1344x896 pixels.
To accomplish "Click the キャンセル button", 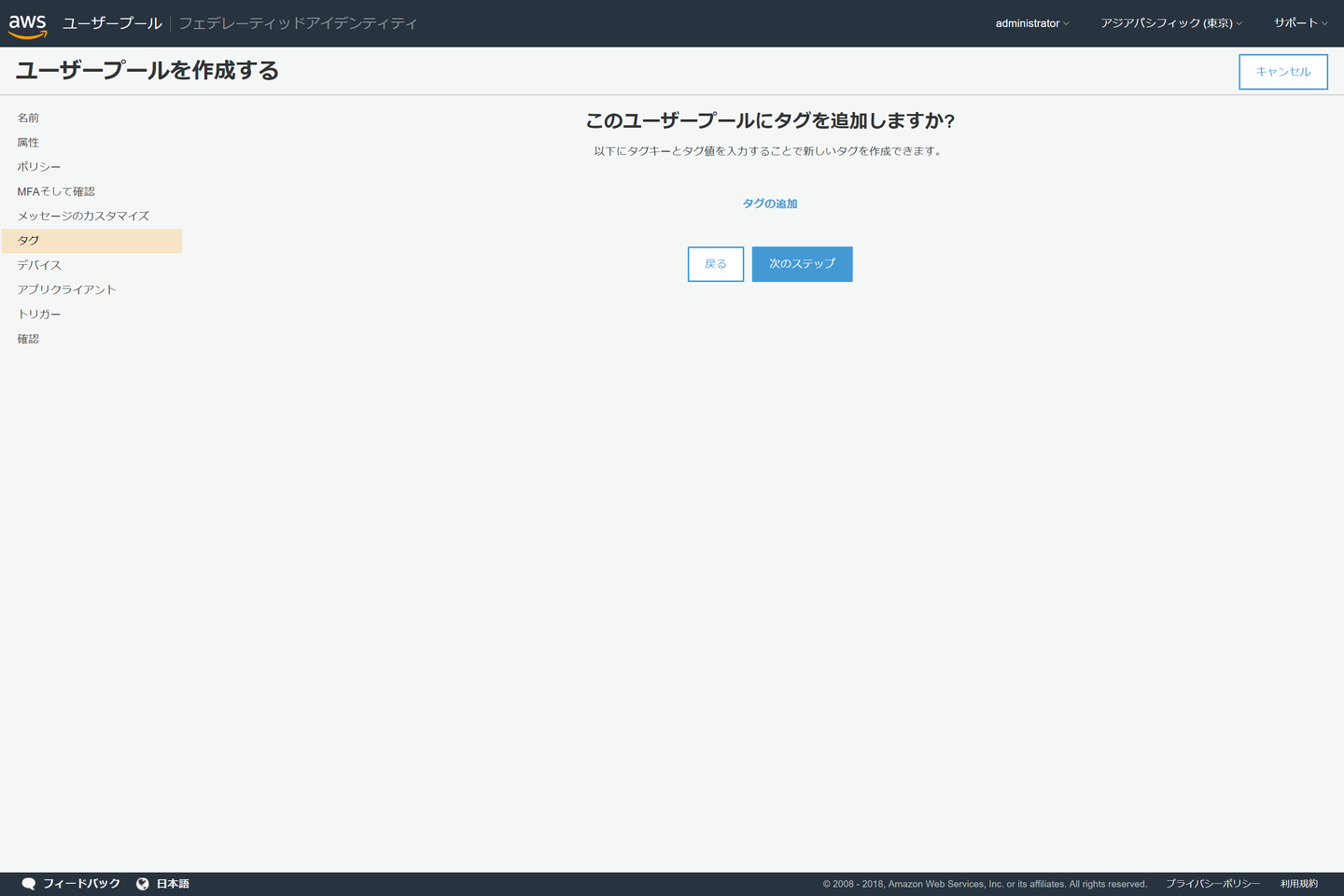I will pos(1283,72).
